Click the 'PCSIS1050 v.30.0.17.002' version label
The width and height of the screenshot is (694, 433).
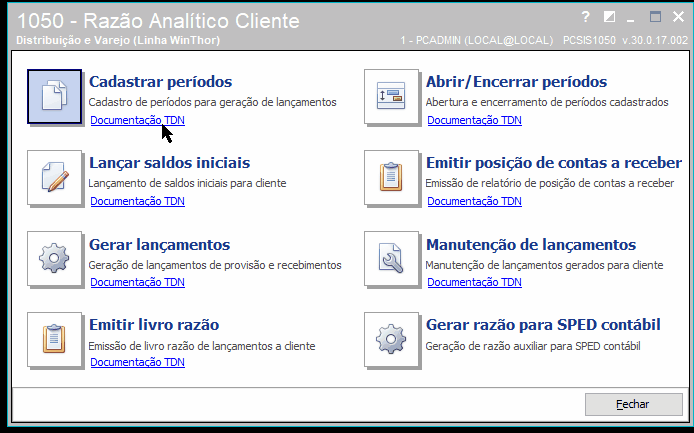tap(625, 40)
